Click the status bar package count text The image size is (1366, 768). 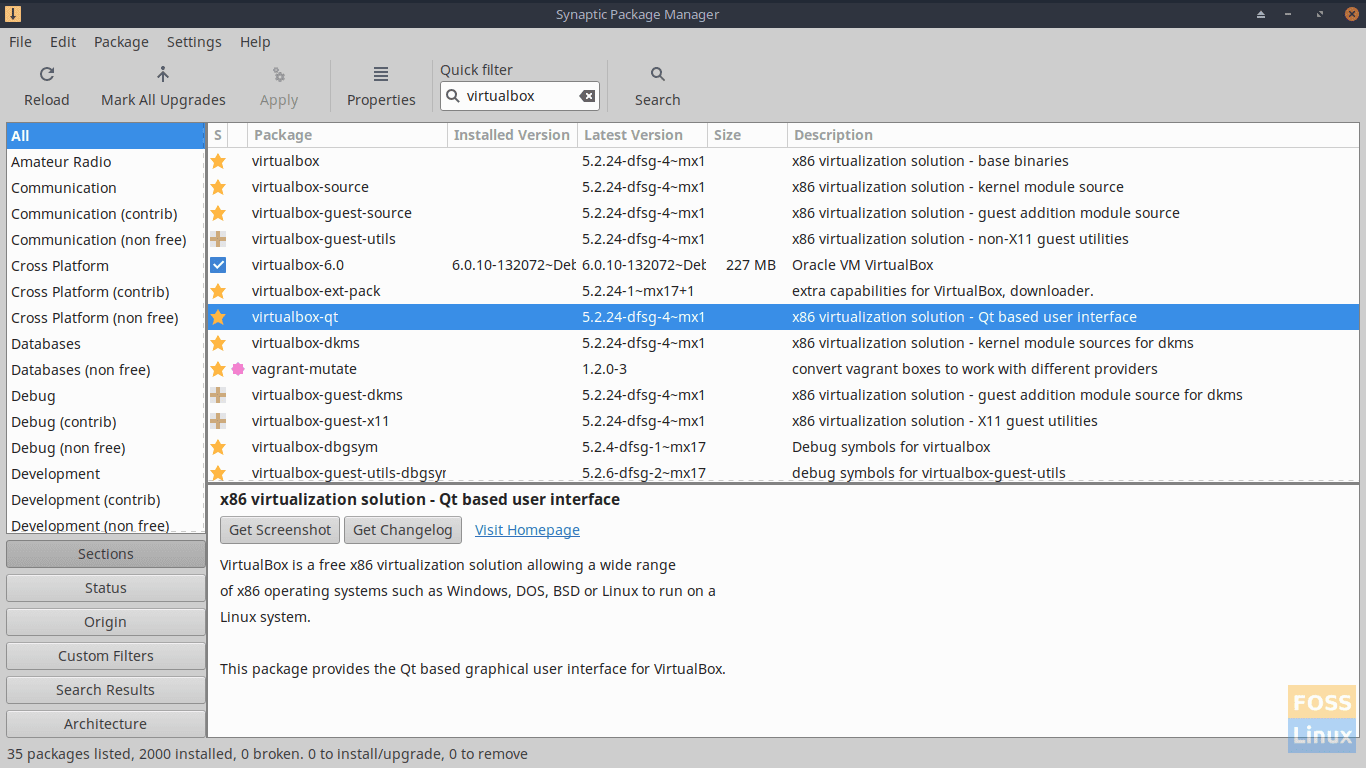click(267, 754)
